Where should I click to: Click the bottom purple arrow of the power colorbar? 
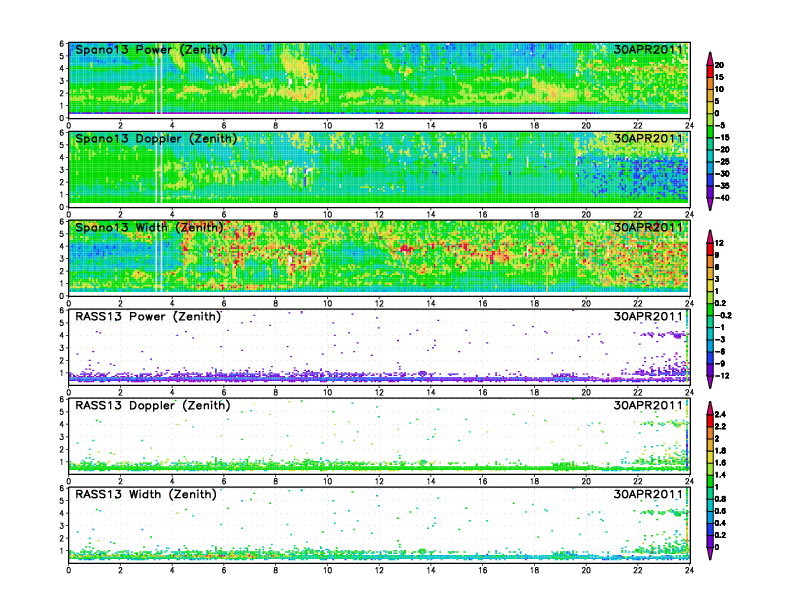(x=710, y=204)
